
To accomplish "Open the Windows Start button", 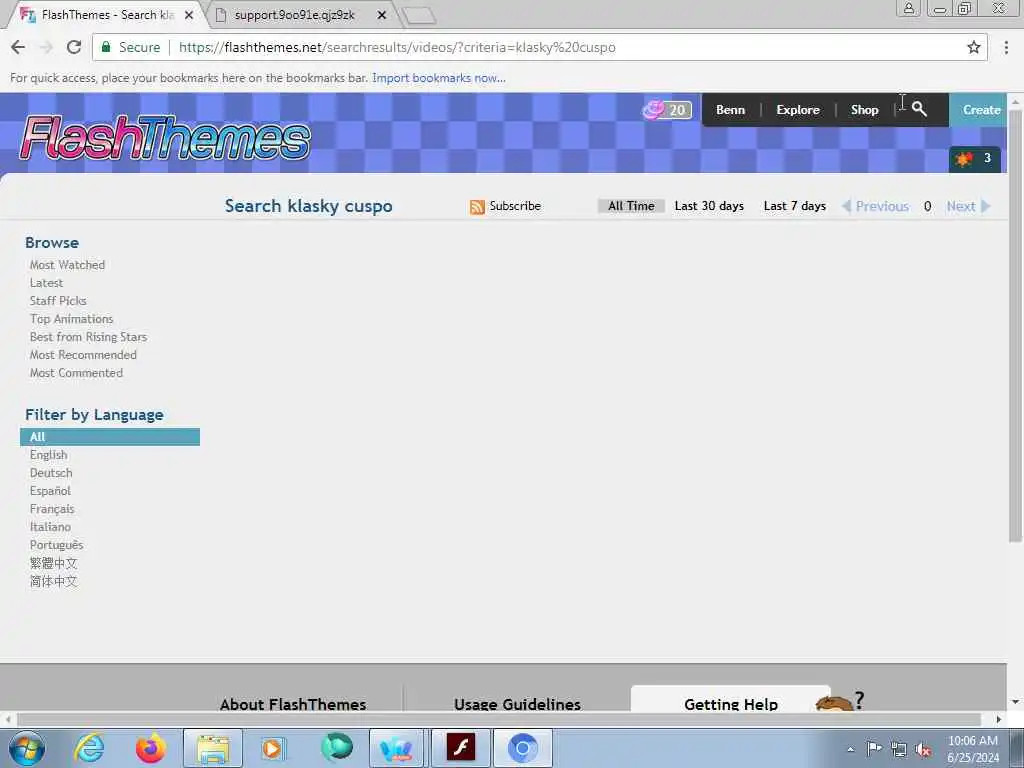I will coord(27,748).
